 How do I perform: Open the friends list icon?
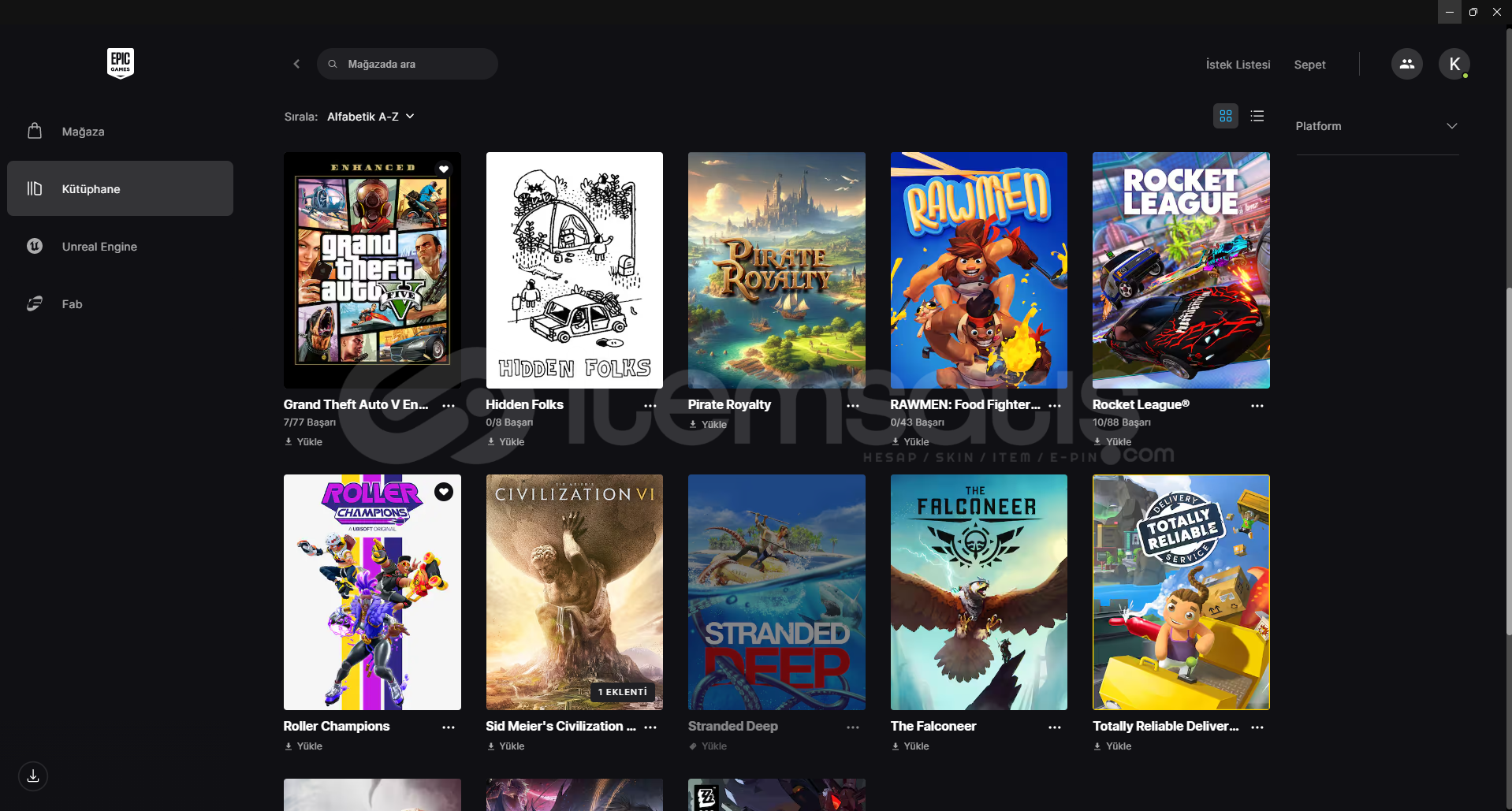[x=1407, y=64]
